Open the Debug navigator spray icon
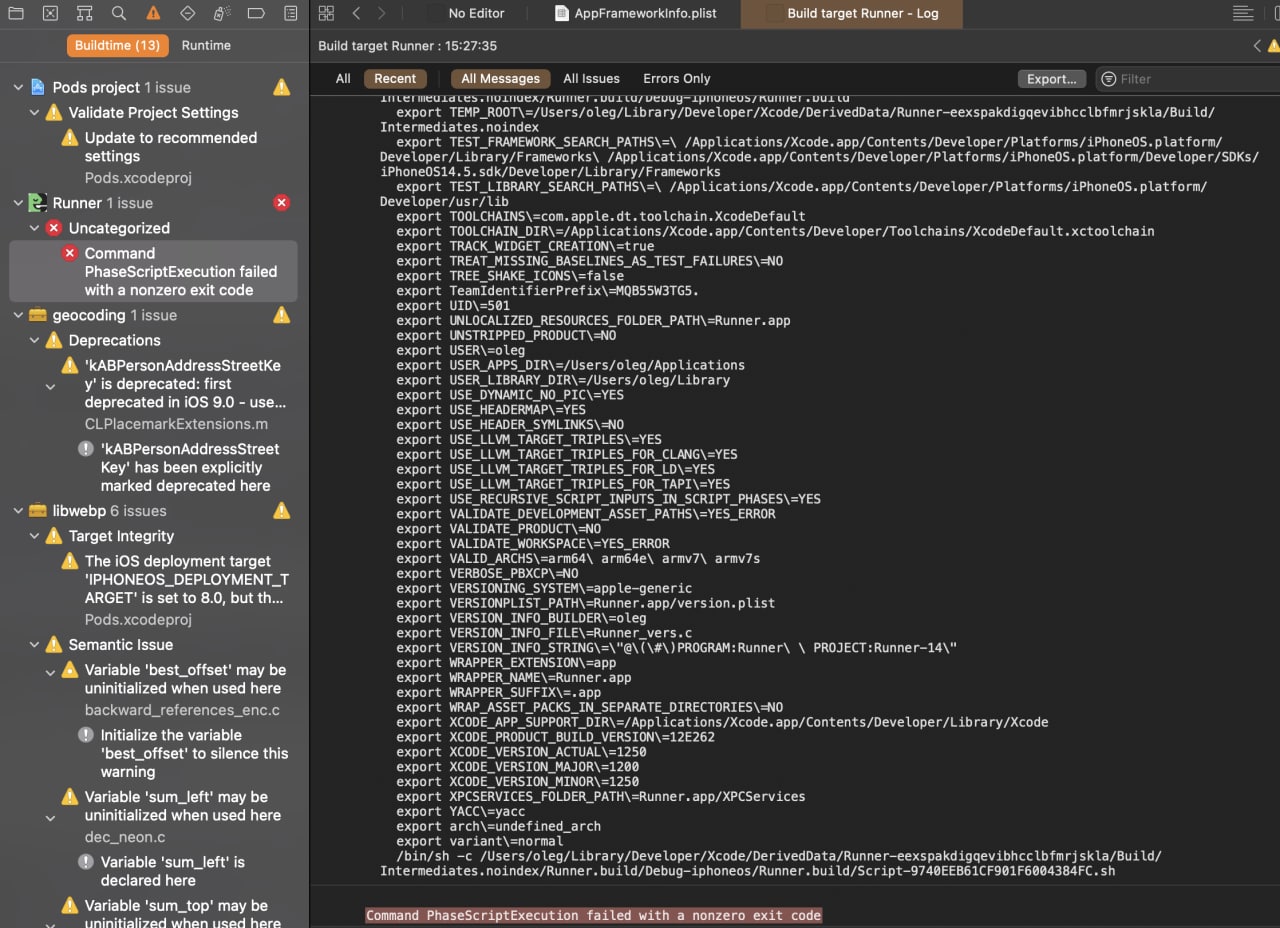1280x928 pixels. (x=222, y=13)
